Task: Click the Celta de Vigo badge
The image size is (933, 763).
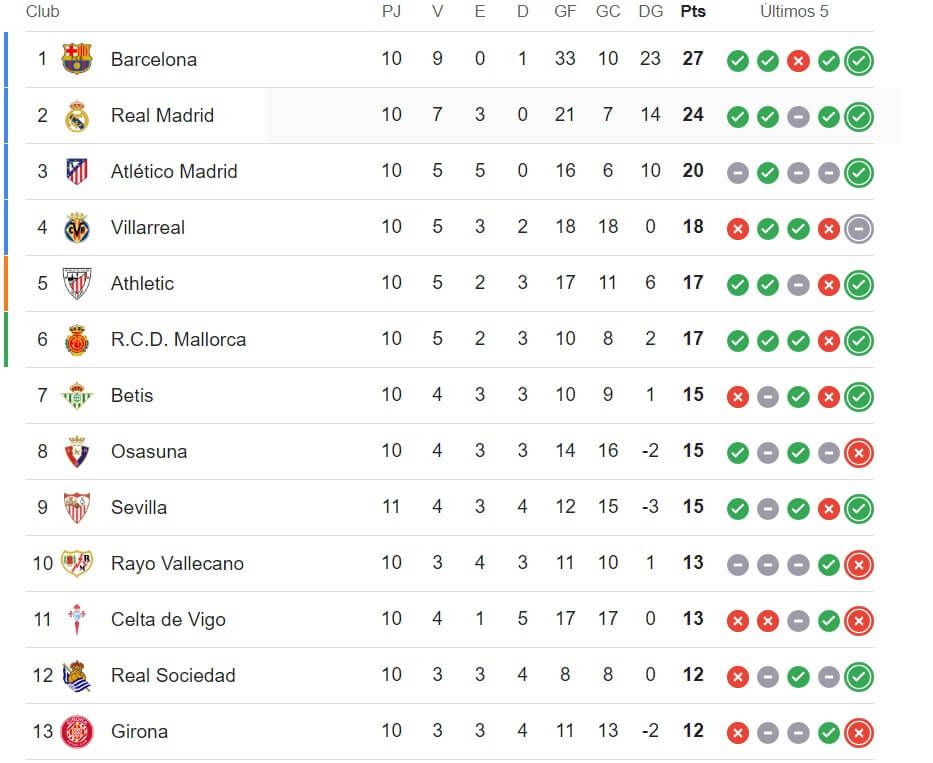Action: click(77, 619)
